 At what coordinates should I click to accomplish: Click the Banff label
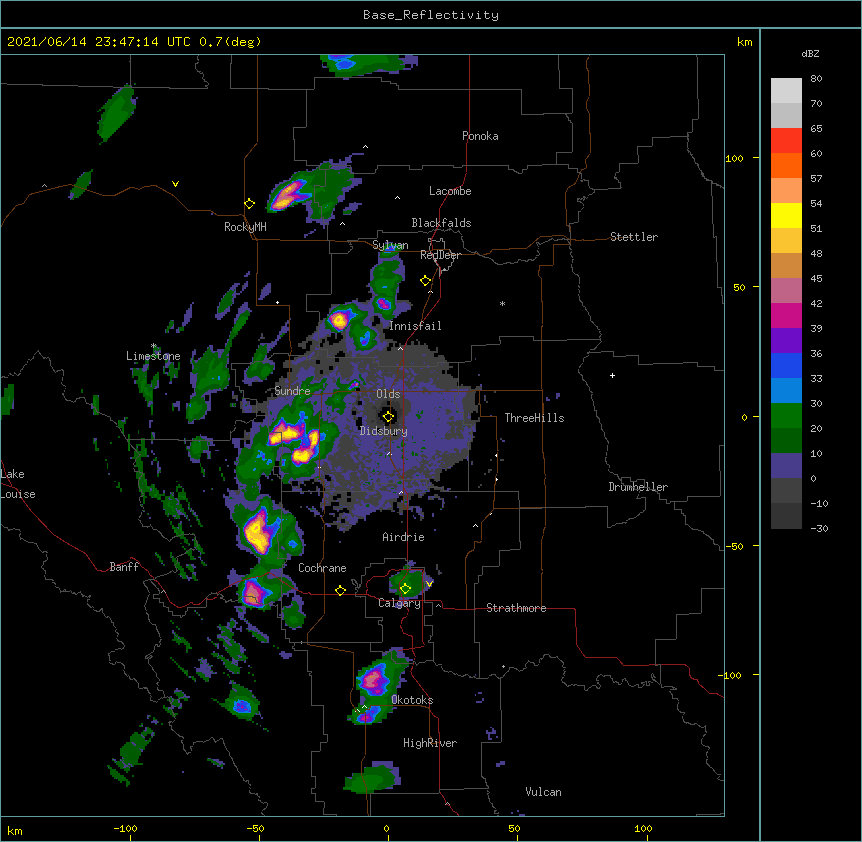pyautogui.click(x=124, y=567)
